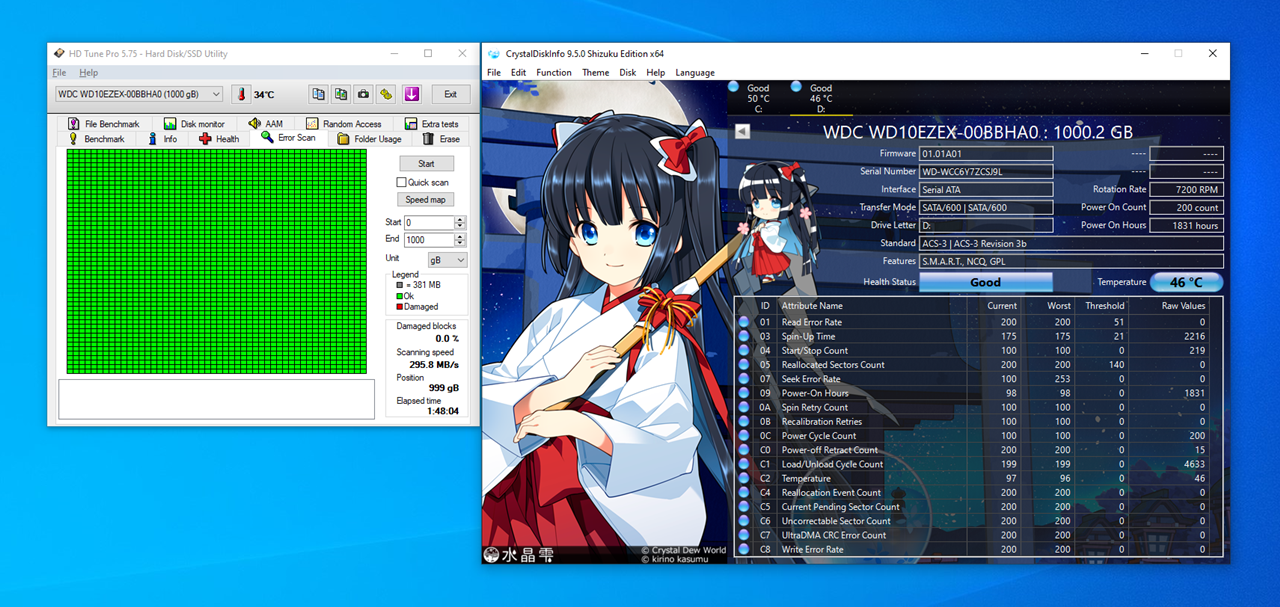1280x607 pixels.
Task: Click status orb for Uncorrectable Sector Count
Action: click(744, 520)
